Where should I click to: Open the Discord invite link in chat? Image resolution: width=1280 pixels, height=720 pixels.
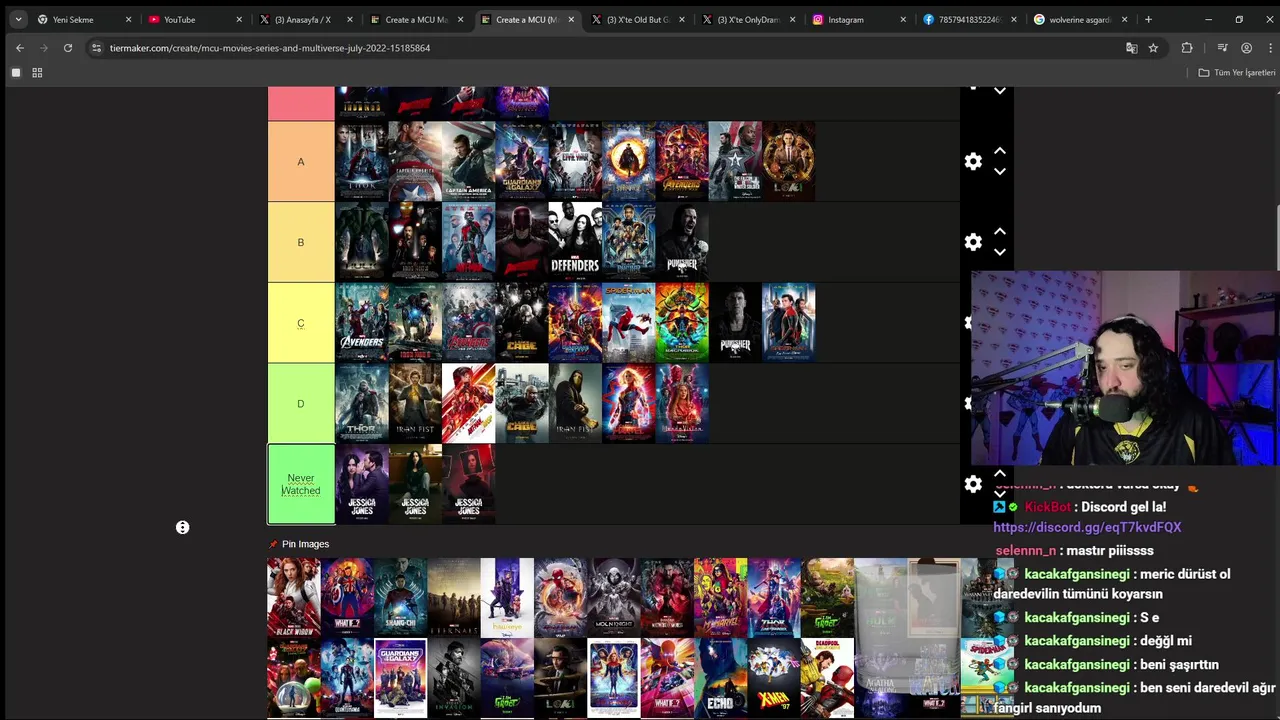tap(1087, 527)
